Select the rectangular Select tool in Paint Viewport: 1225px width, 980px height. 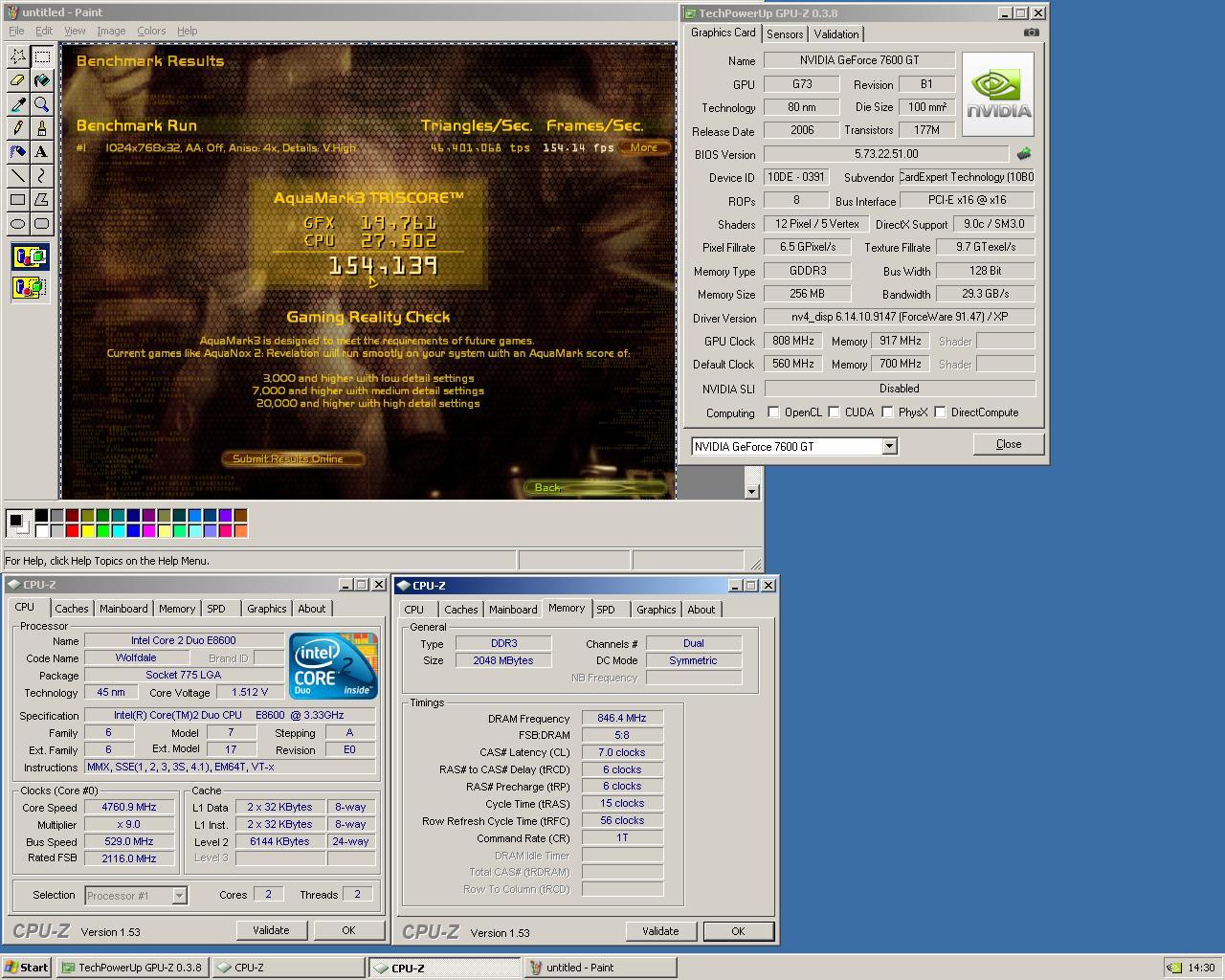click(x=42, y=56)
